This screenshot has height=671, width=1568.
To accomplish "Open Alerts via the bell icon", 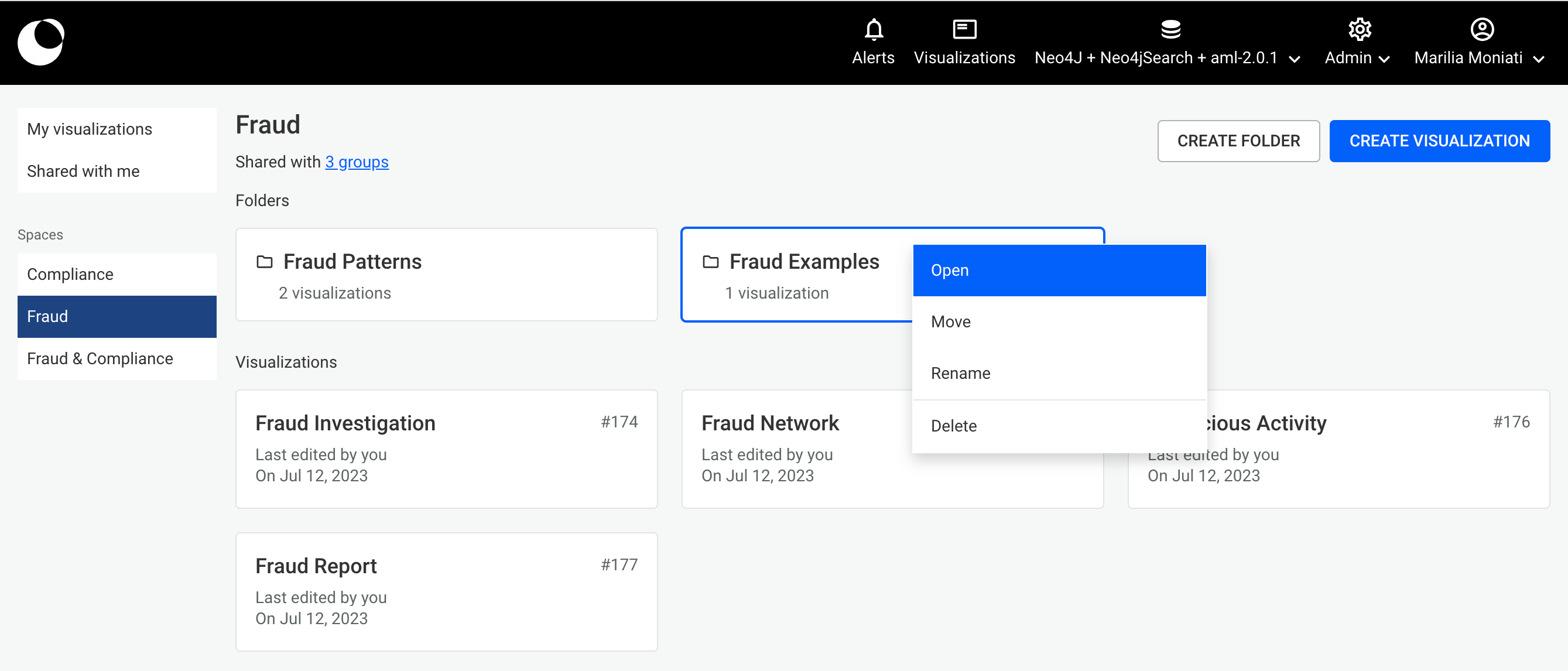I will point(874,29).
